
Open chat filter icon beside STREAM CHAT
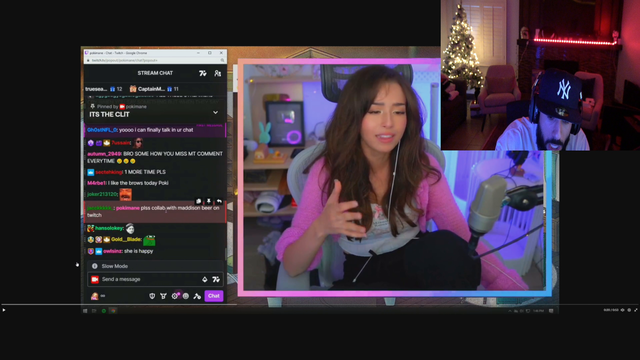coord(203,73)
